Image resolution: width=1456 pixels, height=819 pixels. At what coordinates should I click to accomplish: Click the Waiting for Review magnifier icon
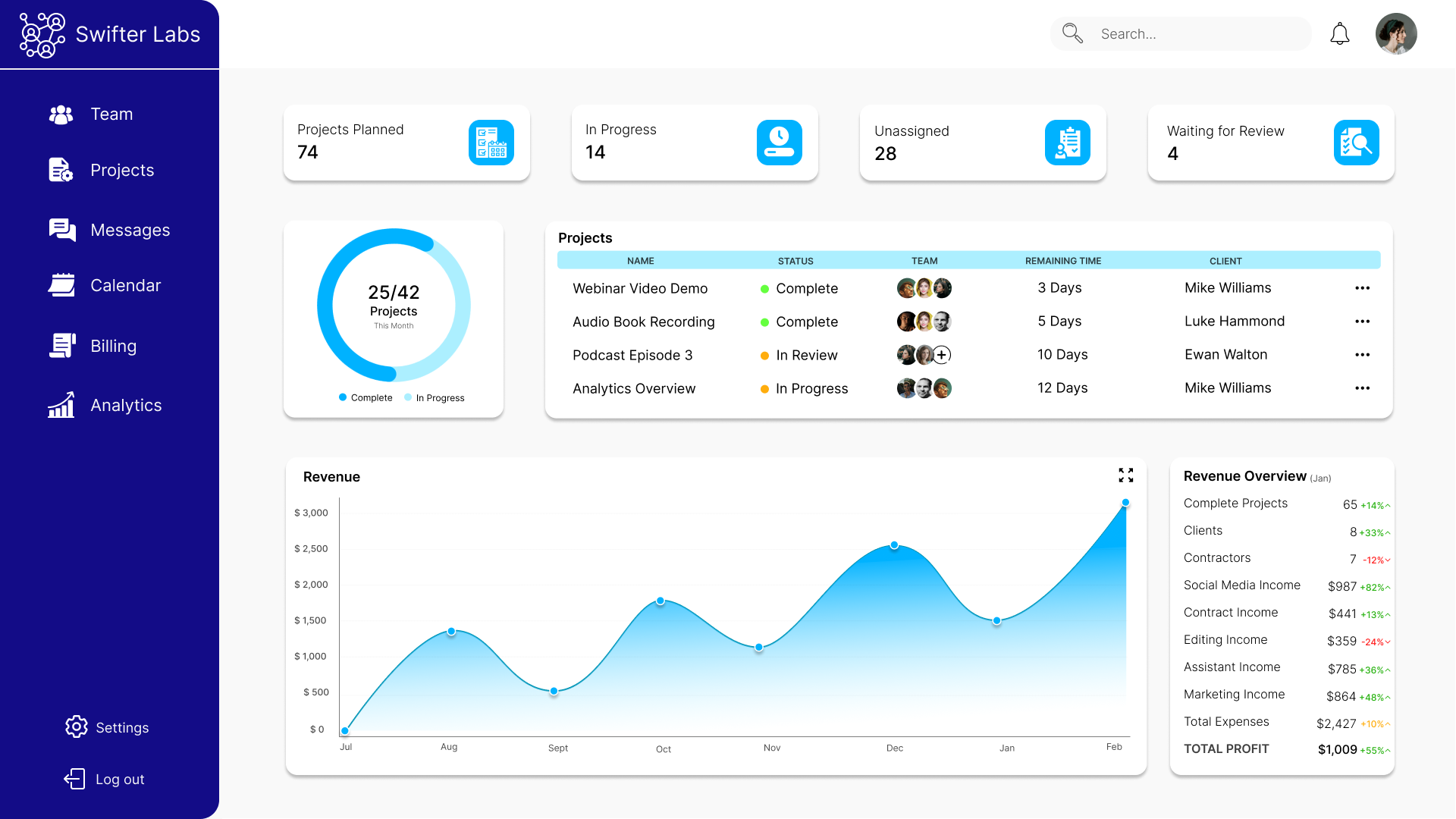[1356, 143]
